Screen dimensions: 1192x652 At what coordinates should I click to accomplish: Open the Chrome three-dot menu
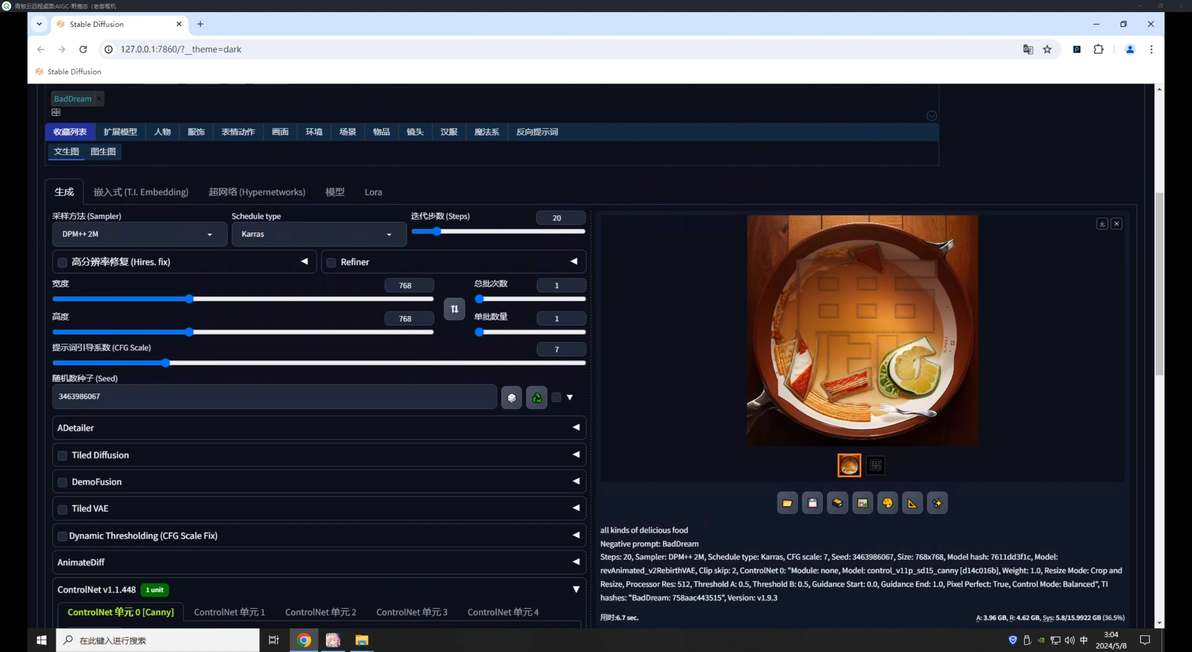(1151, 49)
